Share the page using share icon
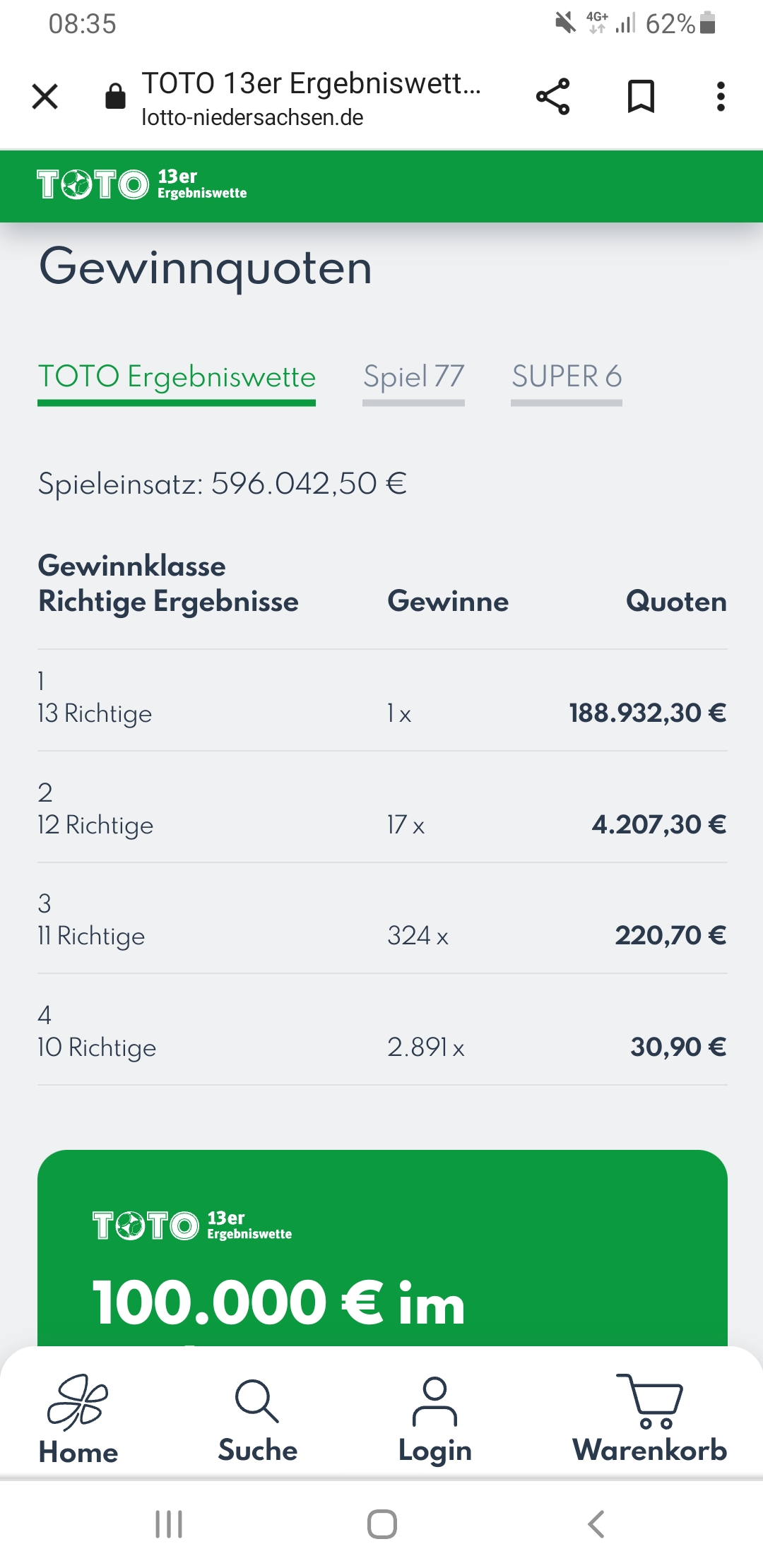 pos(552,97)
